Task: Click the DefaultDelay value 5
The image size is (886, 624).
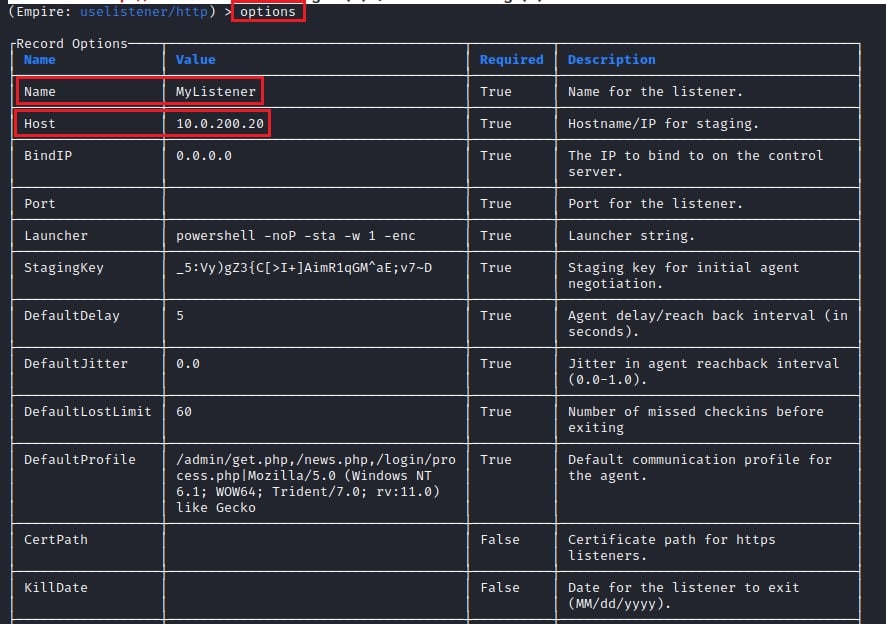Action: pyautogui.click(x=180, y=315)
